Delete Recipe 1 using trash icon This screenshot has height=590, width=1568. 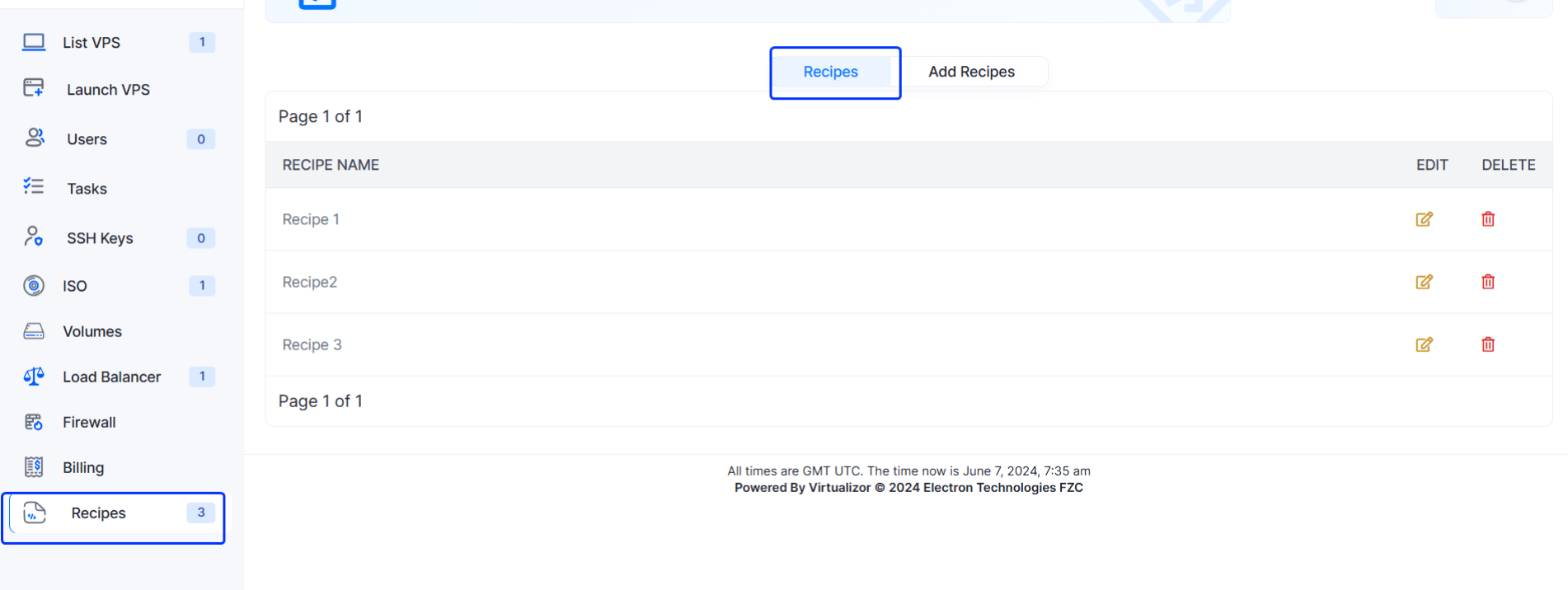(x=1487, y=219)
